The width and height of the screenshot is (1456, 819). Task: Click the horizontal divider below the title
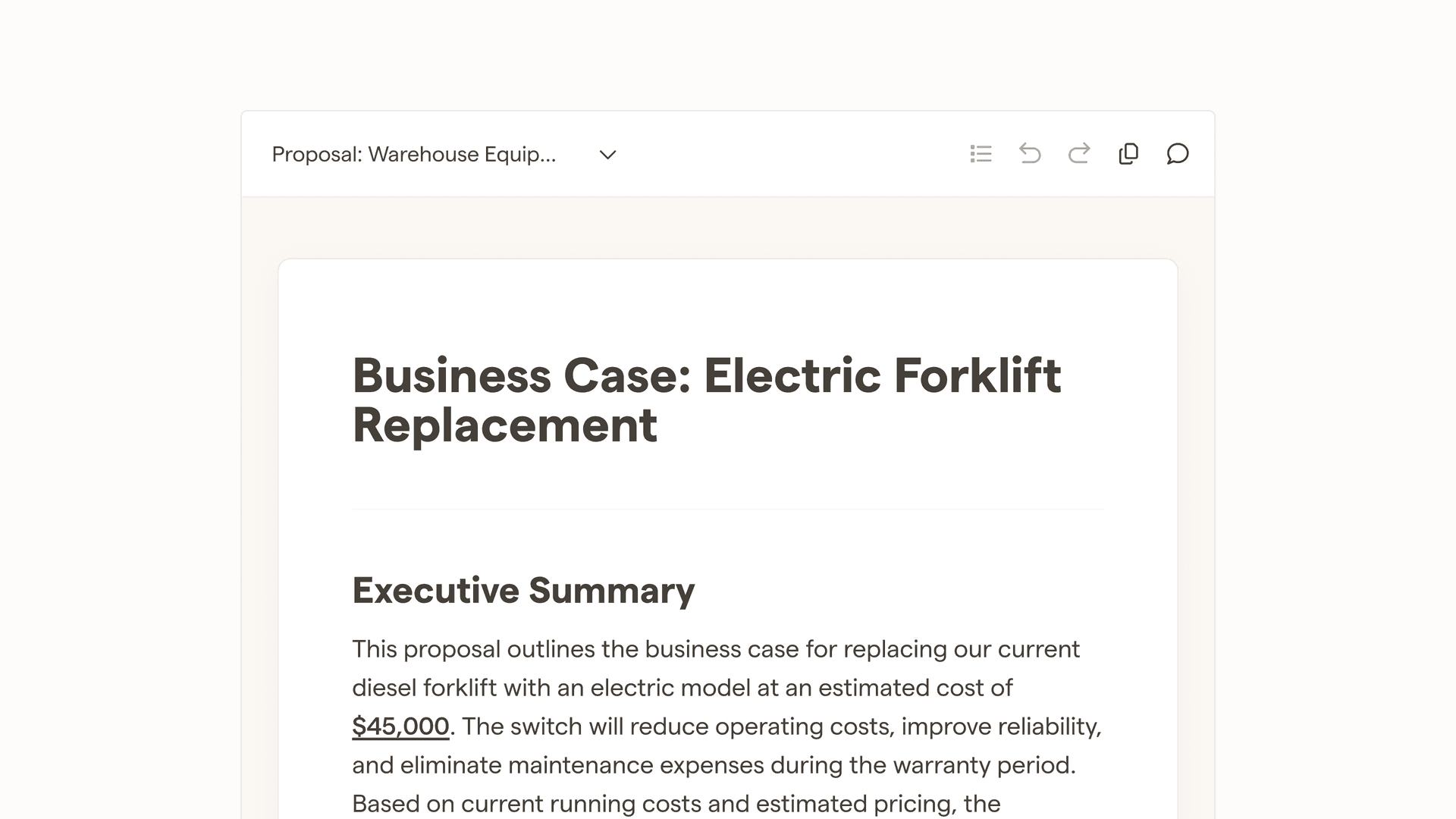tap(728, 510)
